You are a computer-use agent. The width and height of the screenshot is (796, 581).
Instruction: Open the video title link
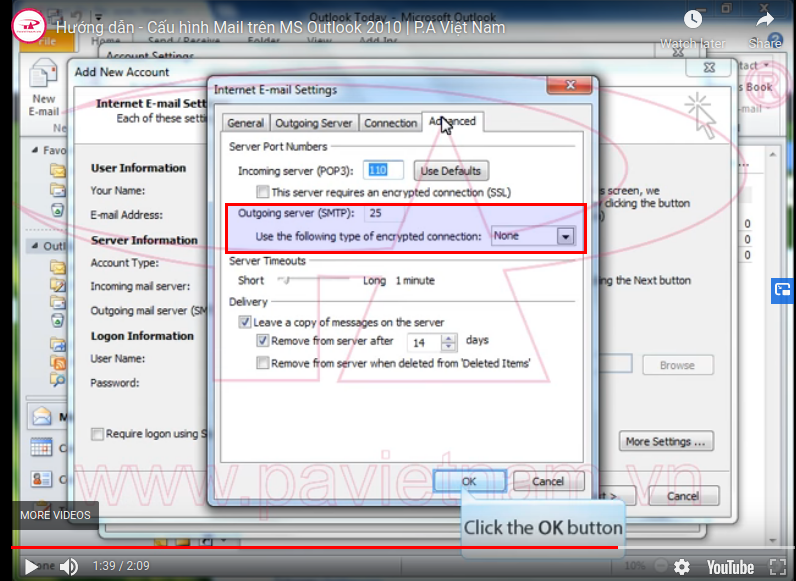pyautogui.click(x=281, y=27)
